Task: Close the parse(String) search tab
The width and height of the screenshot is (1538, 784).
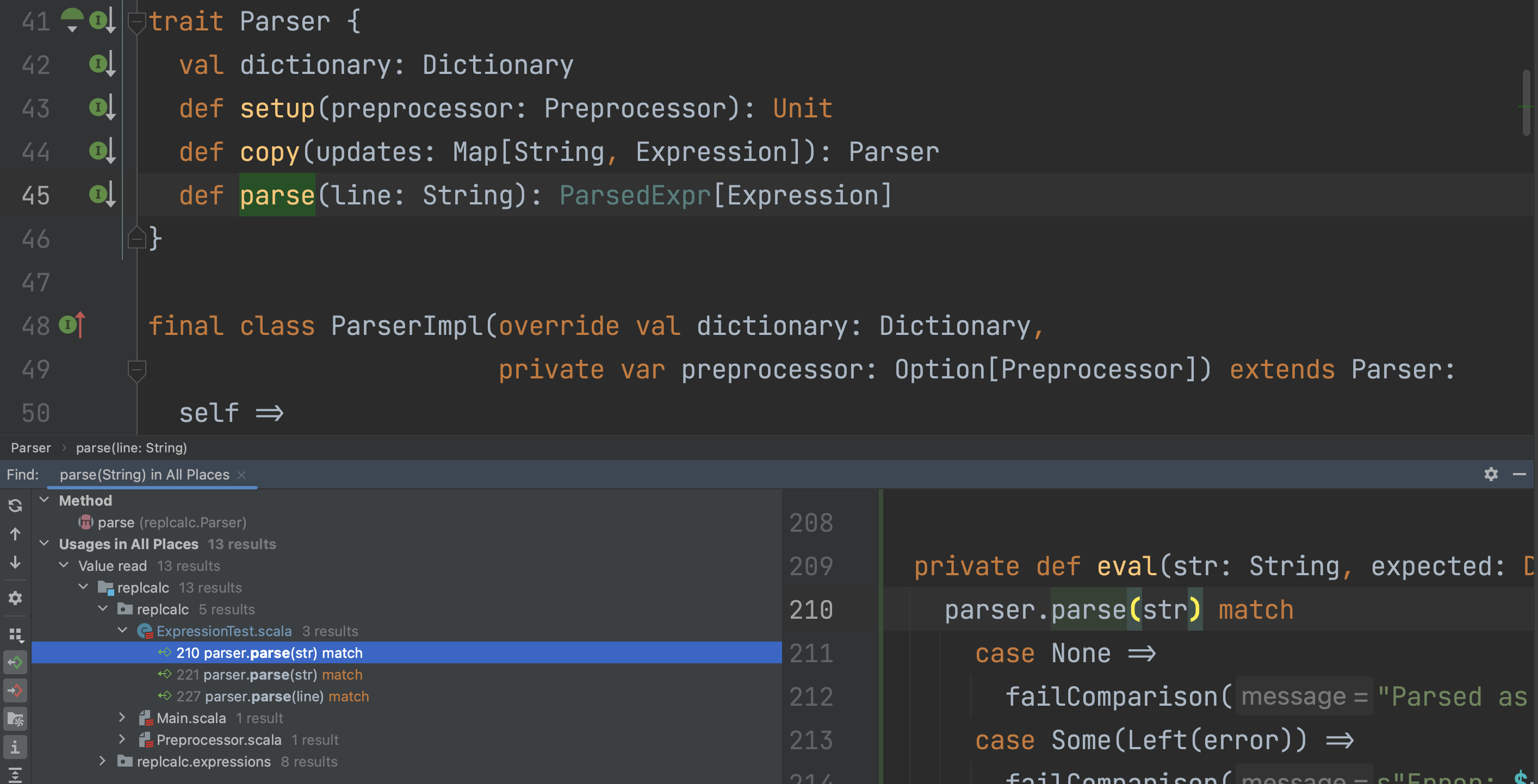Action: pyautogui.click(x=242, y=475)
